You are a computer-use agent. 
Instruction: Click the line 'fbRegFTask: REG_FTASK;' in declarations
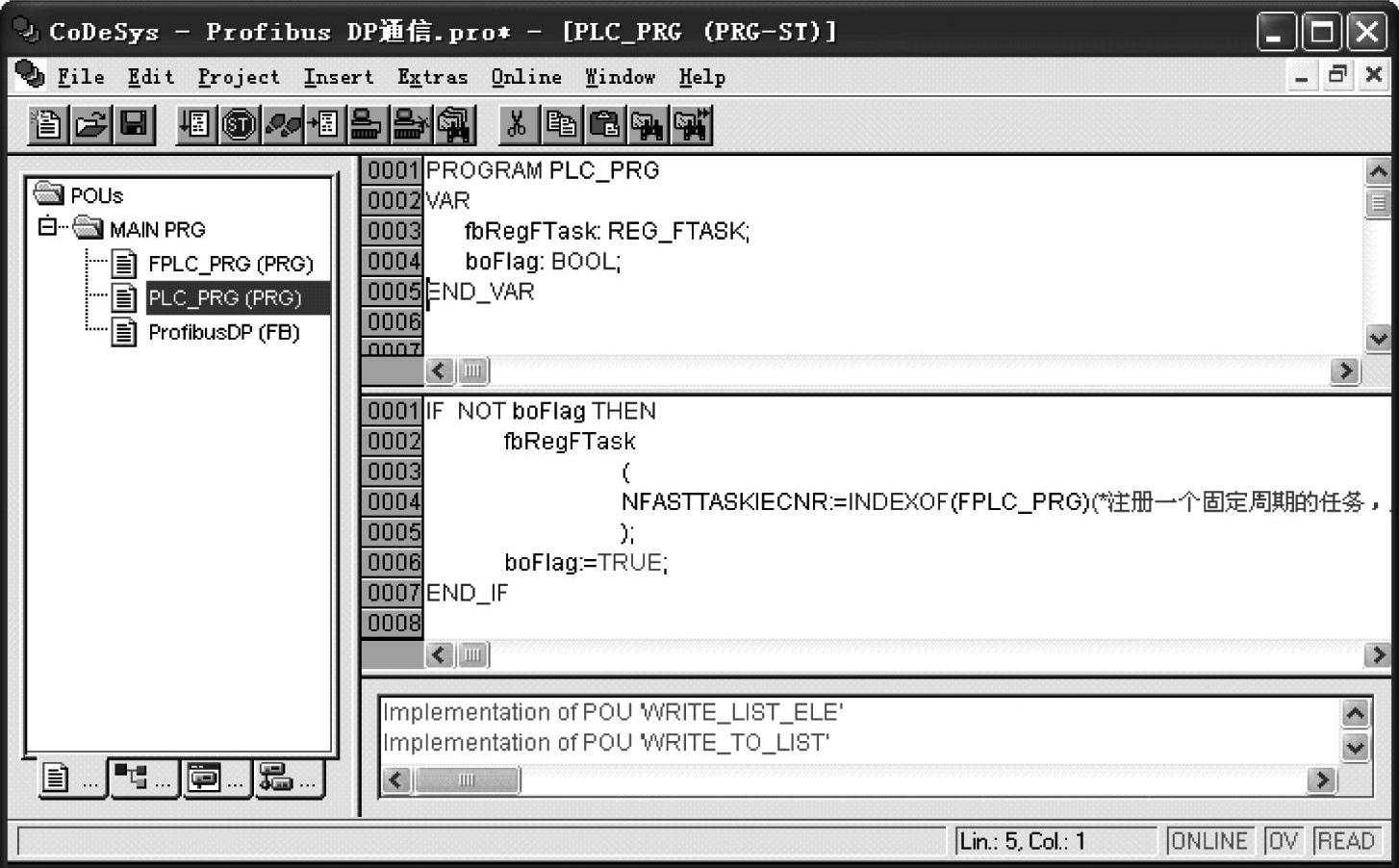(607, 231)
